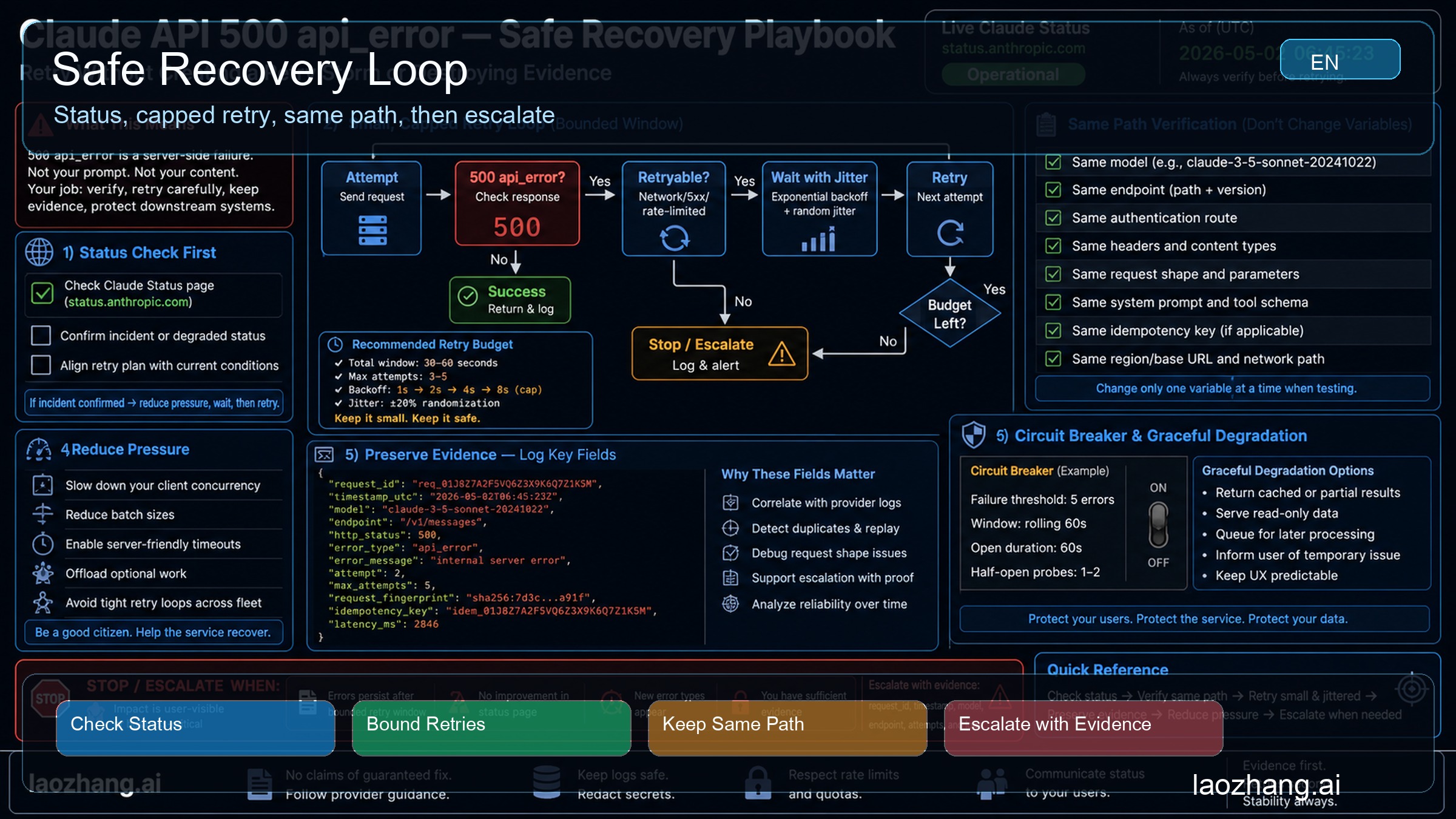Toggle Same headers and content types checkbox

[1053, 246]
